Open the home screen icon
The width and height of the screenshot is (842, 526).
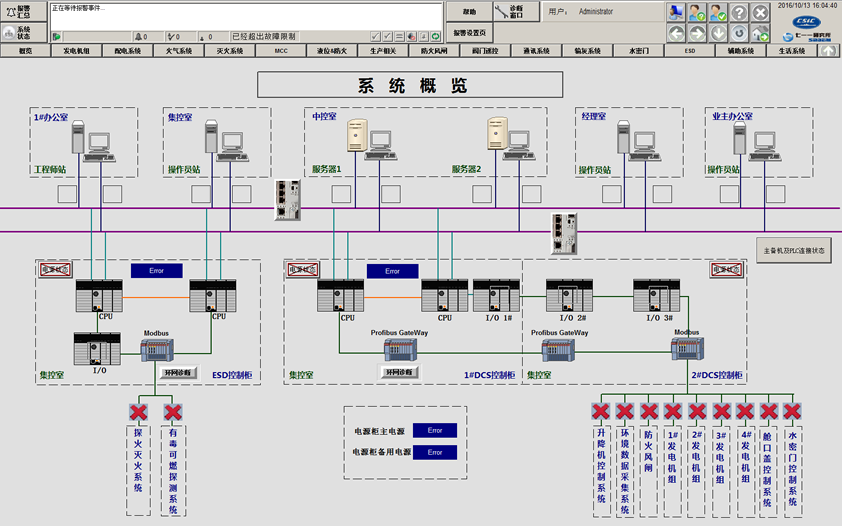point(762,33)
